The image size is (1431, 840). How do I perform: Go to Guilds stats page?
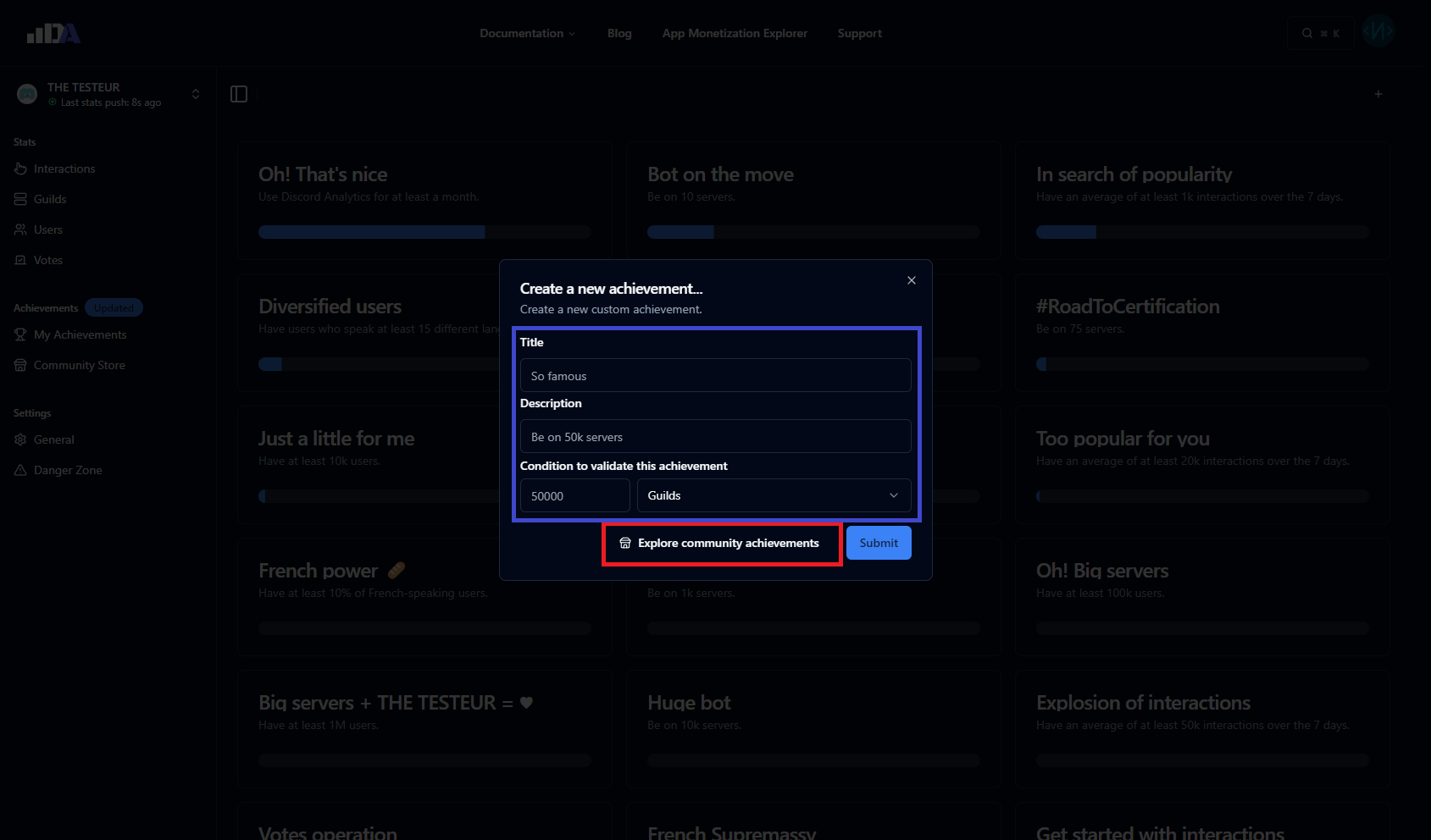tap(50, 199)
